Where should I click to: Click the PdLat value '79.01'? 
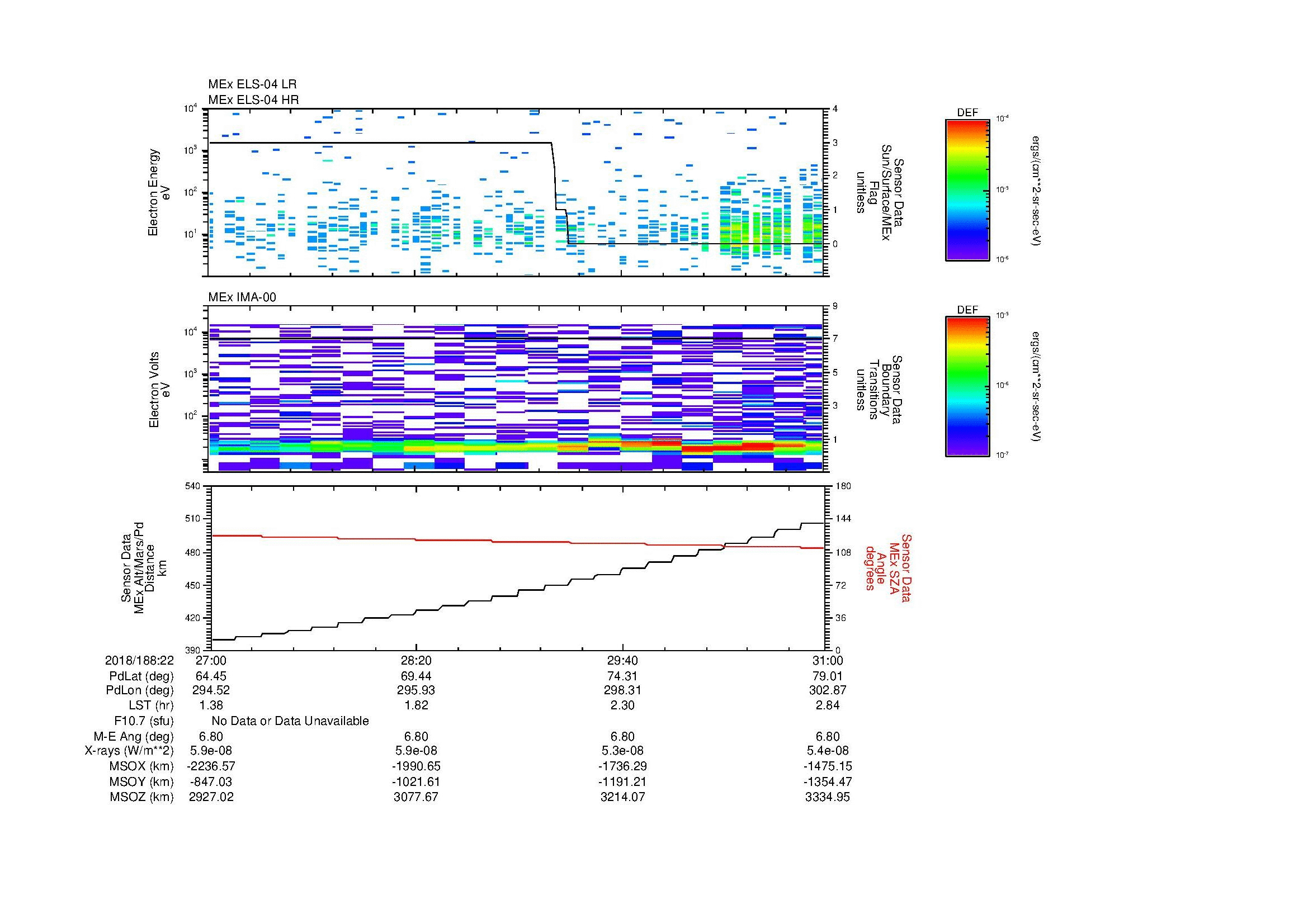[x=828, y=676]
